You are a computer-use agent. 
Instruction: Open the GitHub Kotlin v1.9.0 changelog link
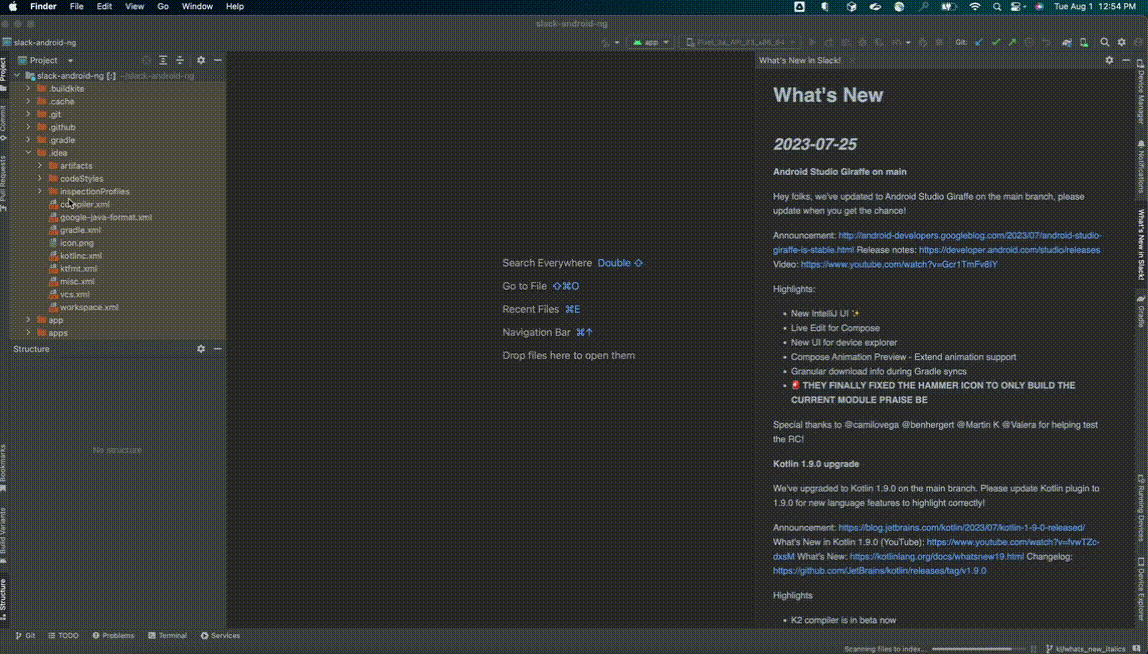point(879,571)
